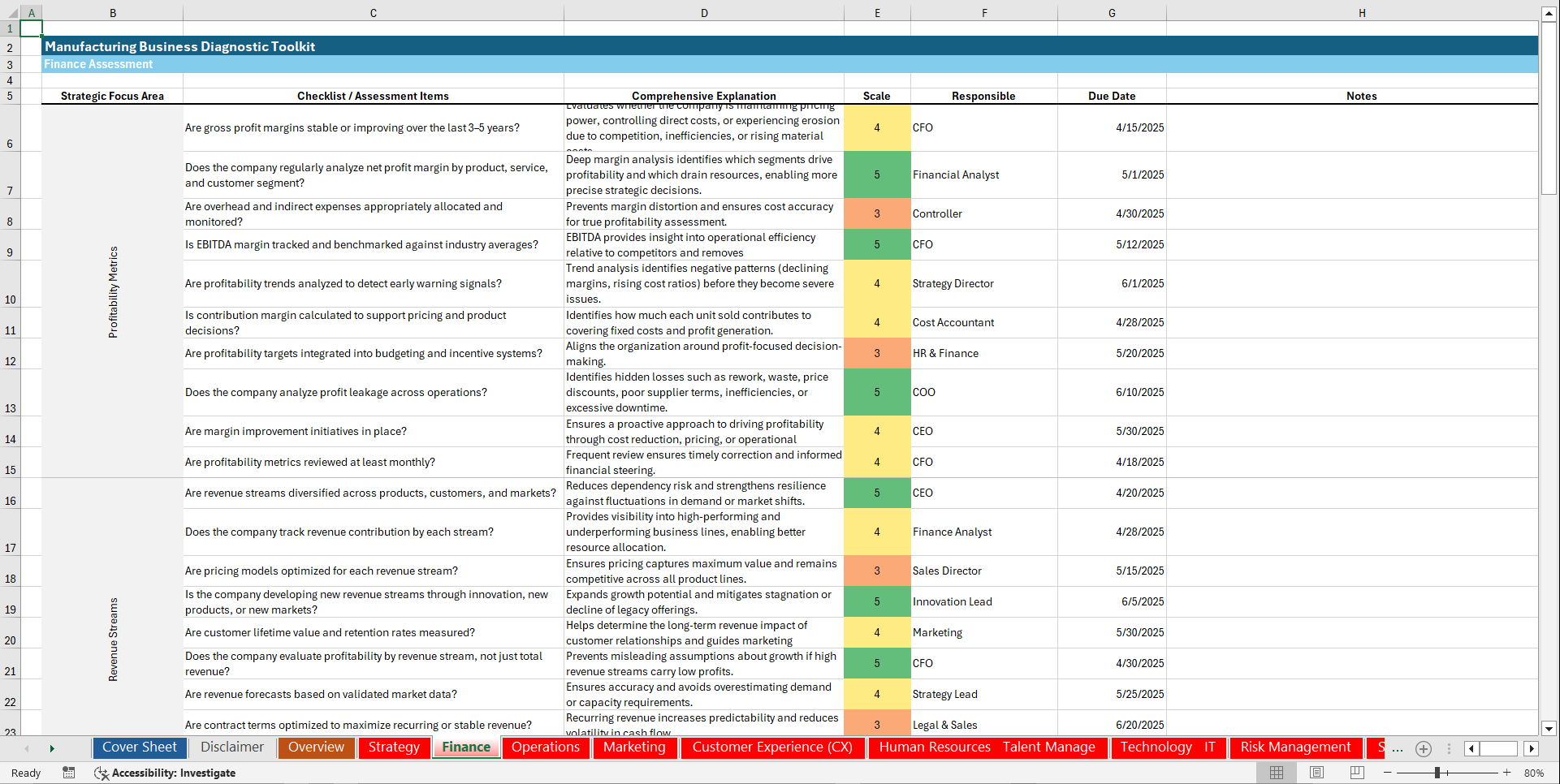The height and width of the screenshot is (784, 1560).
Task: Select the Page Layout view icon
Action: pos(1317,773)
